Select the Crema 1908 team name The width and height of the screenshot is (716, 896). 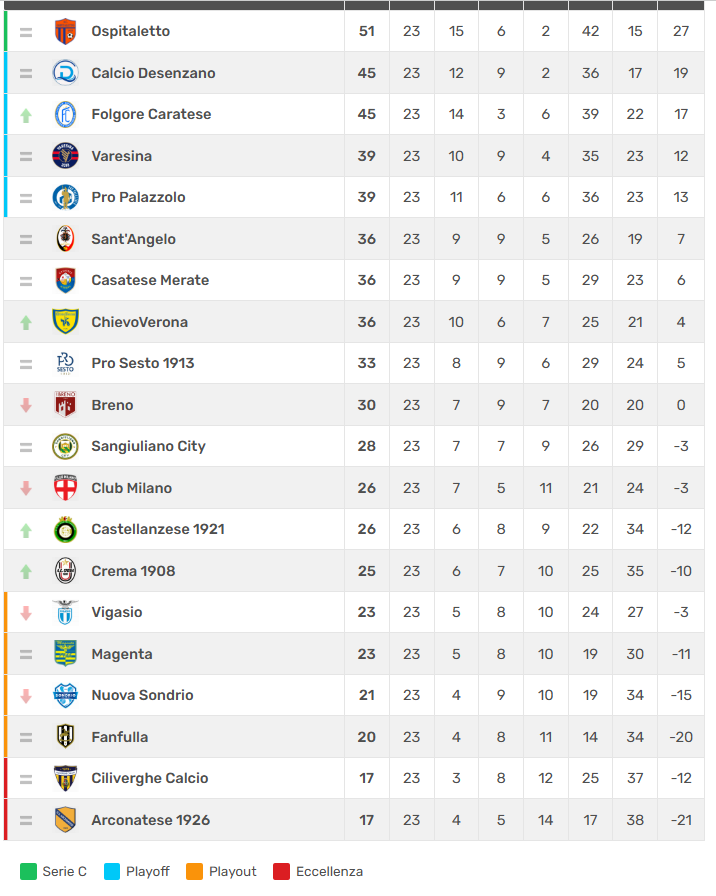pos(133,571)
